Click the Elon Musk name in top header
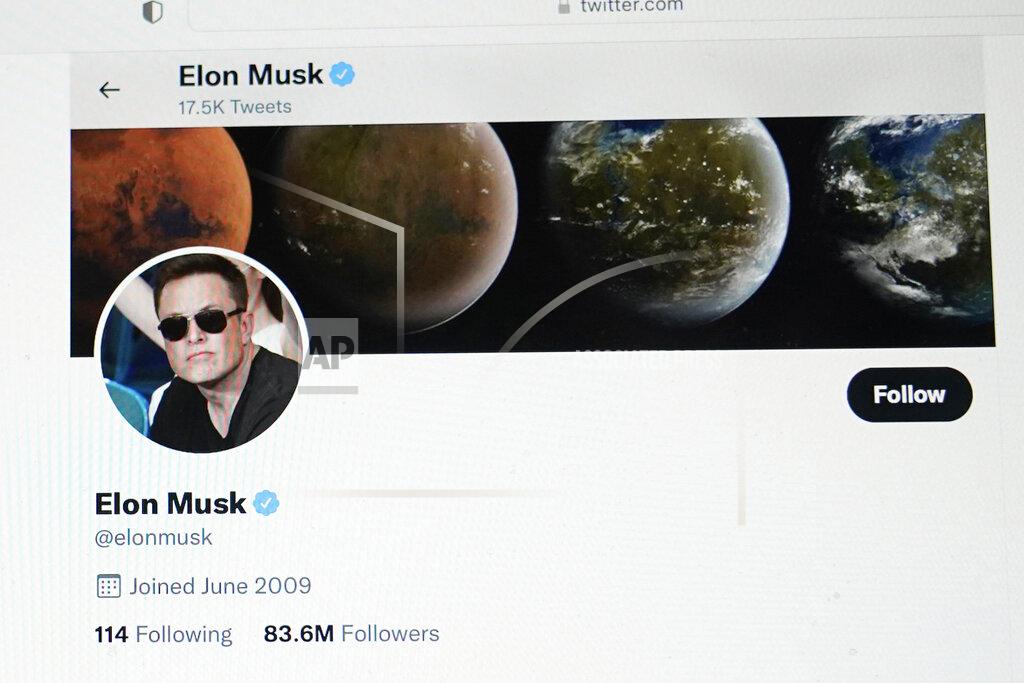Image resolution: width=1024 pixels, height=683 pixels. tap(251, 75)
